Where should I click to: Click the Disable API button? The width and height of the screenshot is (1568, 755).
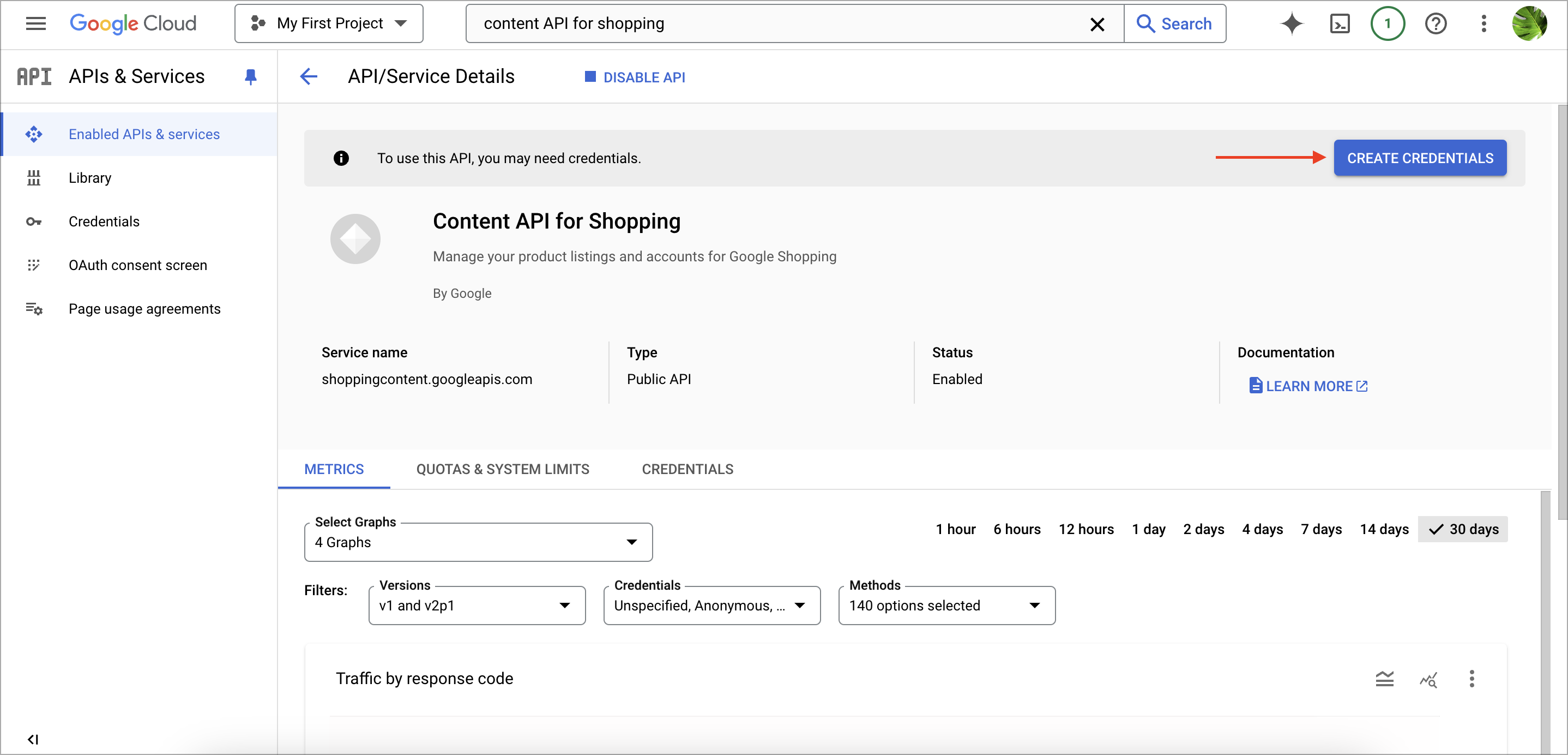coord(634,77)
